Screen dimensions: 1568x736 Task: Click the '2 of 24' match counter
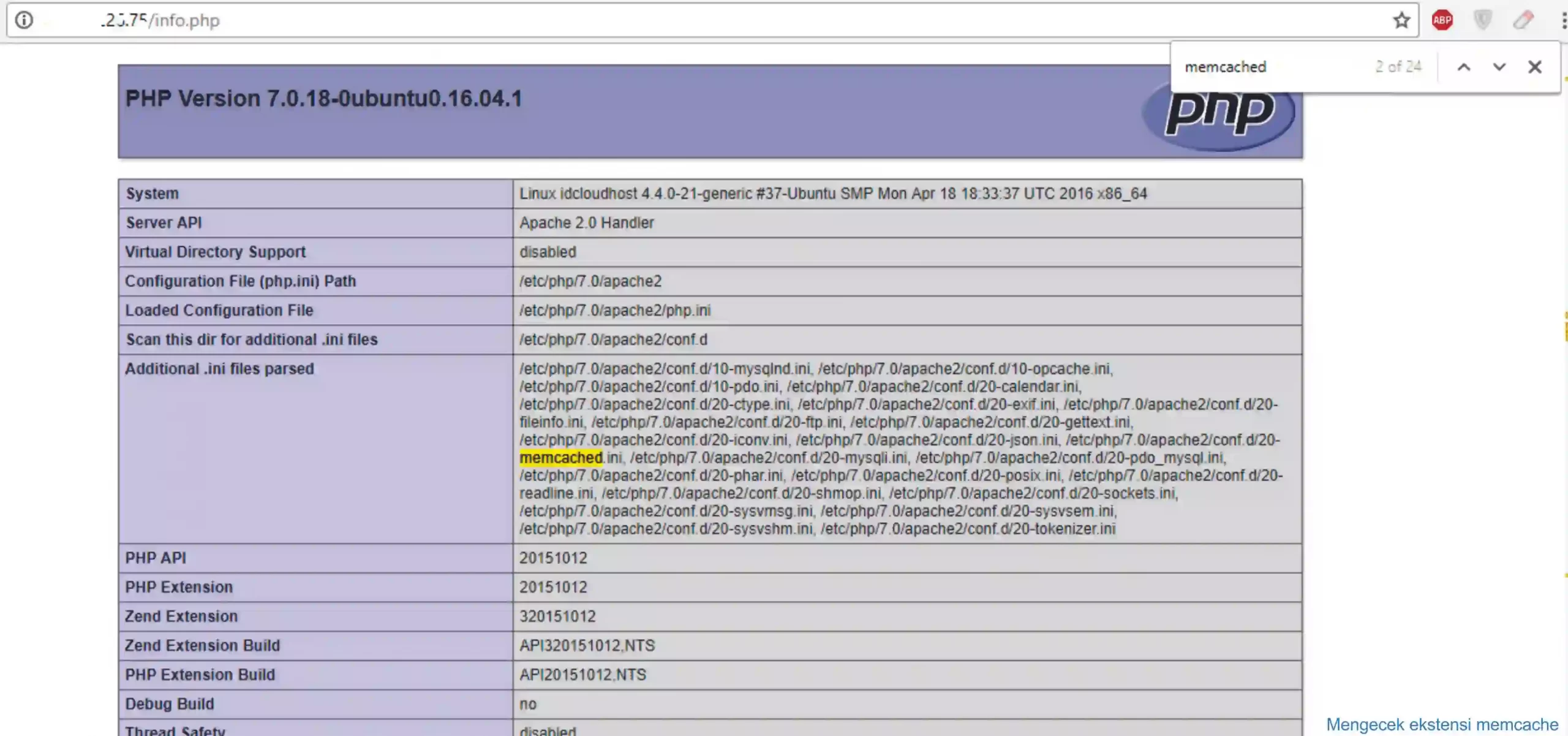tap(1398, 67)
